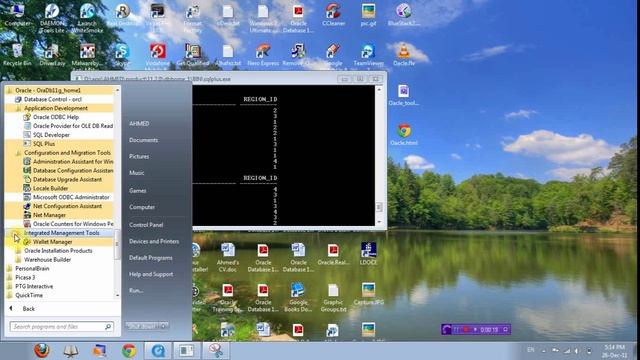Show hidden system tray icons

click(x=544, y=351)
